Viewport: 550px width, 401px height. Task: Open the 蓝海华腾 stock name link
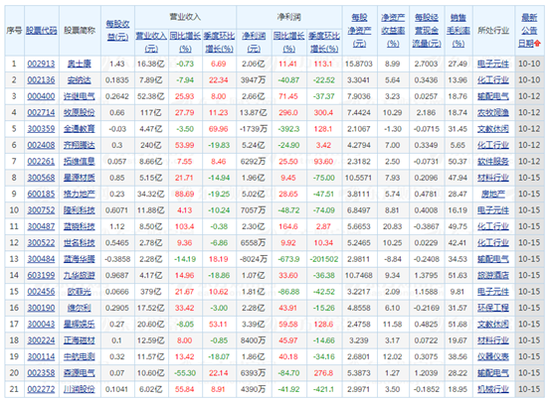coord(79,259)
